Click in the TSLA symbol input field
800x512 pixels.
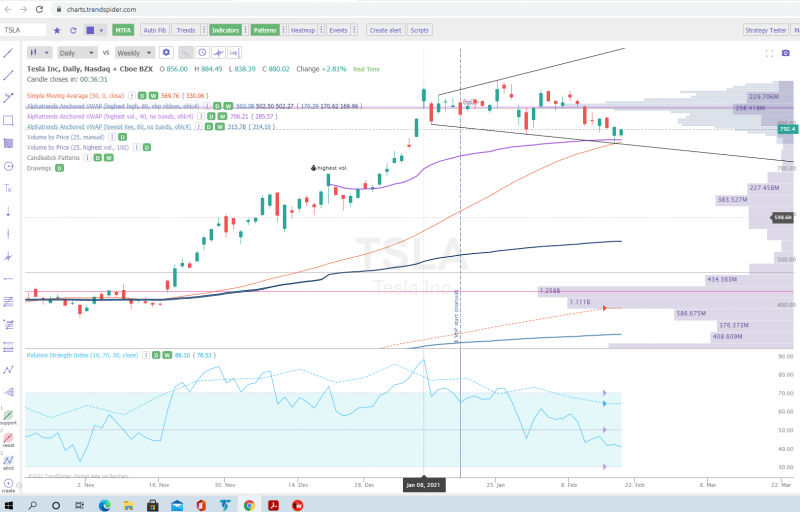(23, 31)
